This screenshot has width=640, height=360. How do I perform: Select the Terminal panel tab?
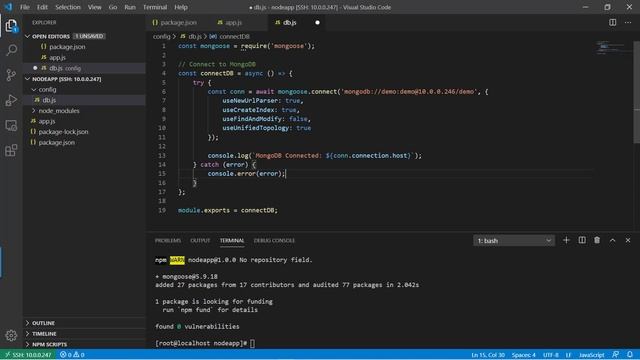click(232, 240)
